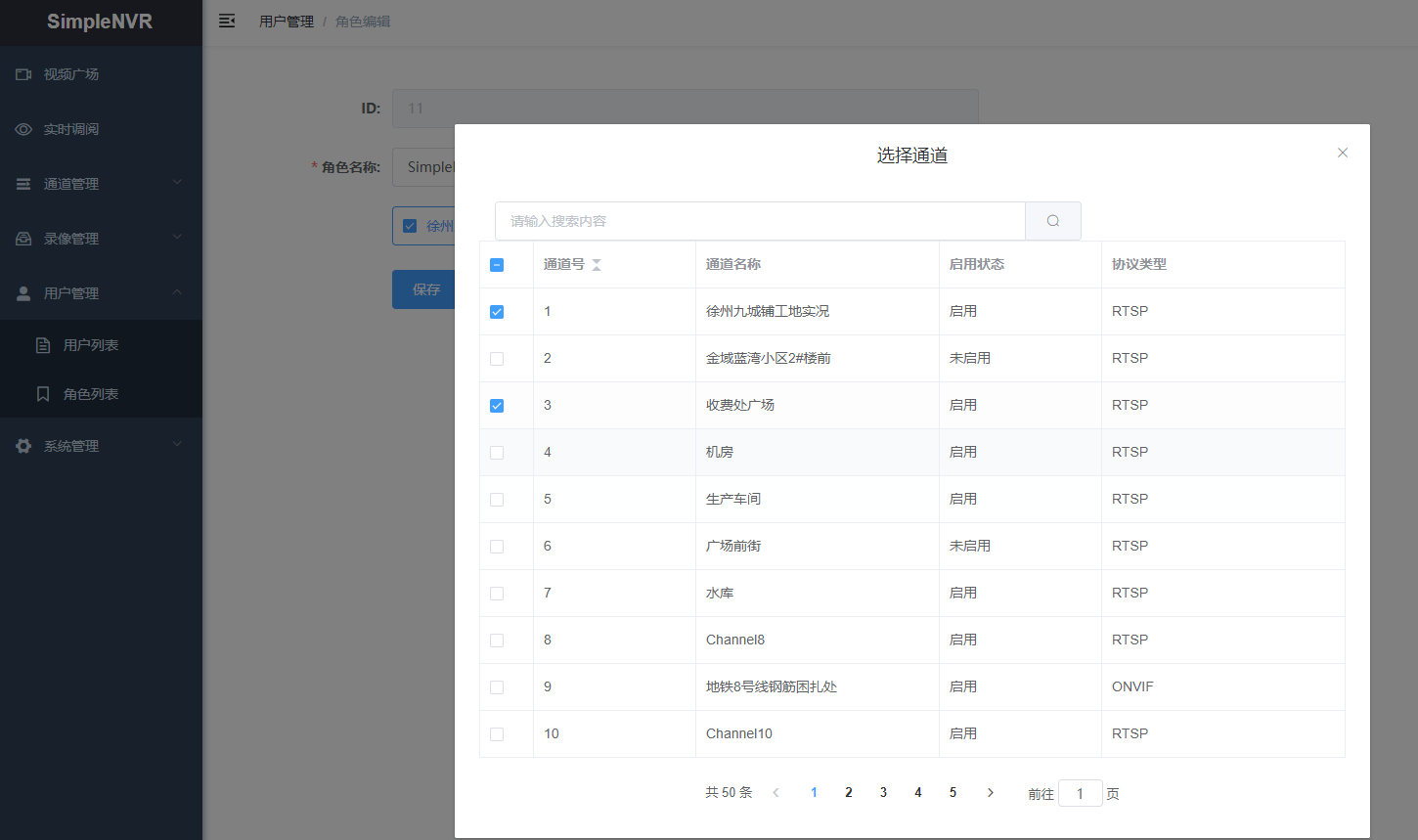Click the 用户管理 person icon
1418x840 pixels.
tap(23, 293)
